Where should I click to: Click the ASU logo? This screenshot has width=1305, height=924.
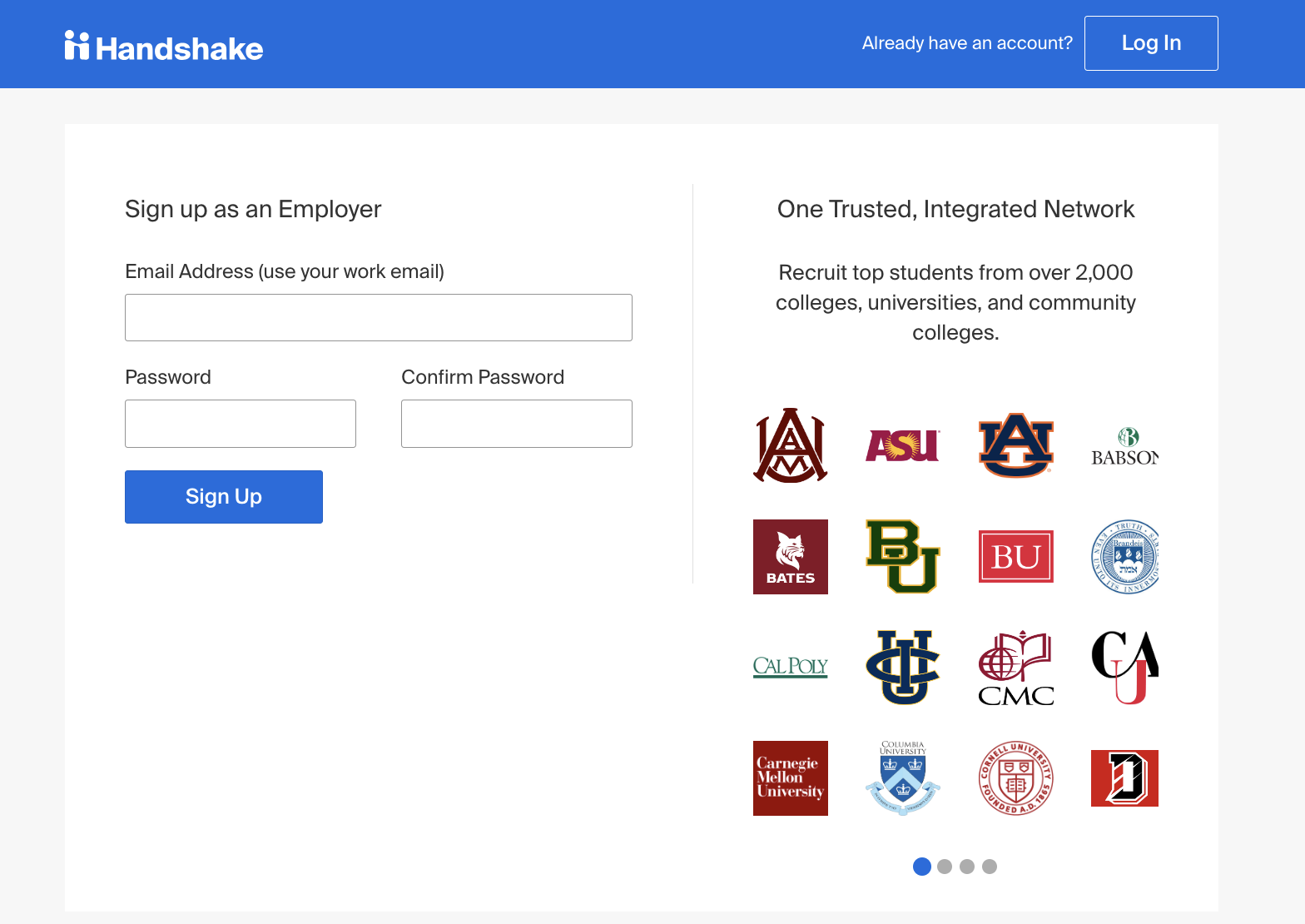click(x=902, y=446)
